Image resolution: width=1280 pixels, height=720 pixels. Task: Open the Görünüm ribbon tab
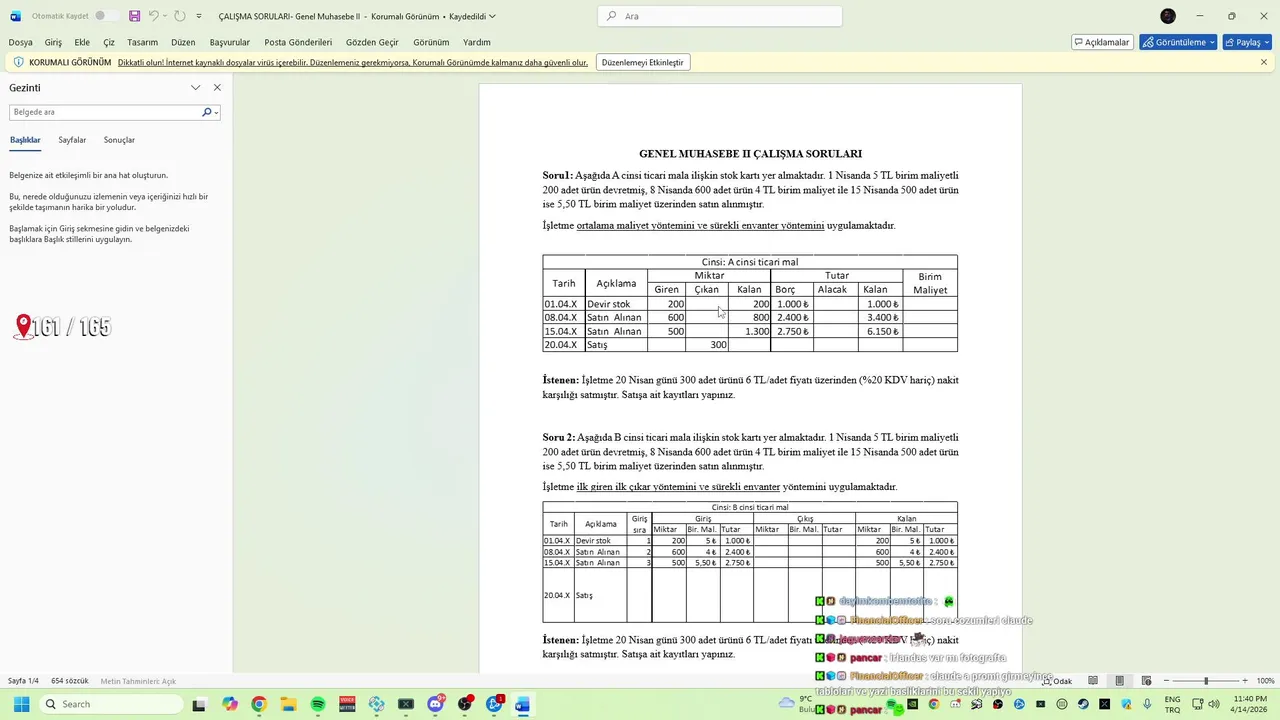[431, 42]
